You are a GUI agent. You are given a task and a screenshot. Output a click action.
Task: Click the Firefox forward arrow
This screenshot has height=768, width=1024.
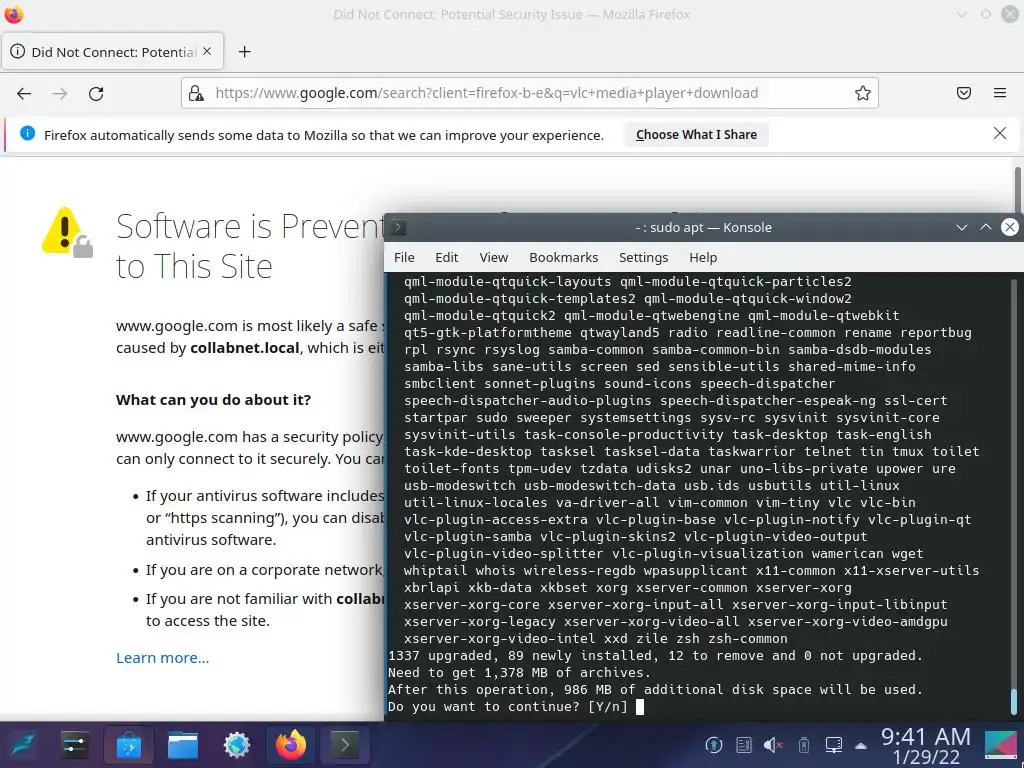(x=60, y=93)
